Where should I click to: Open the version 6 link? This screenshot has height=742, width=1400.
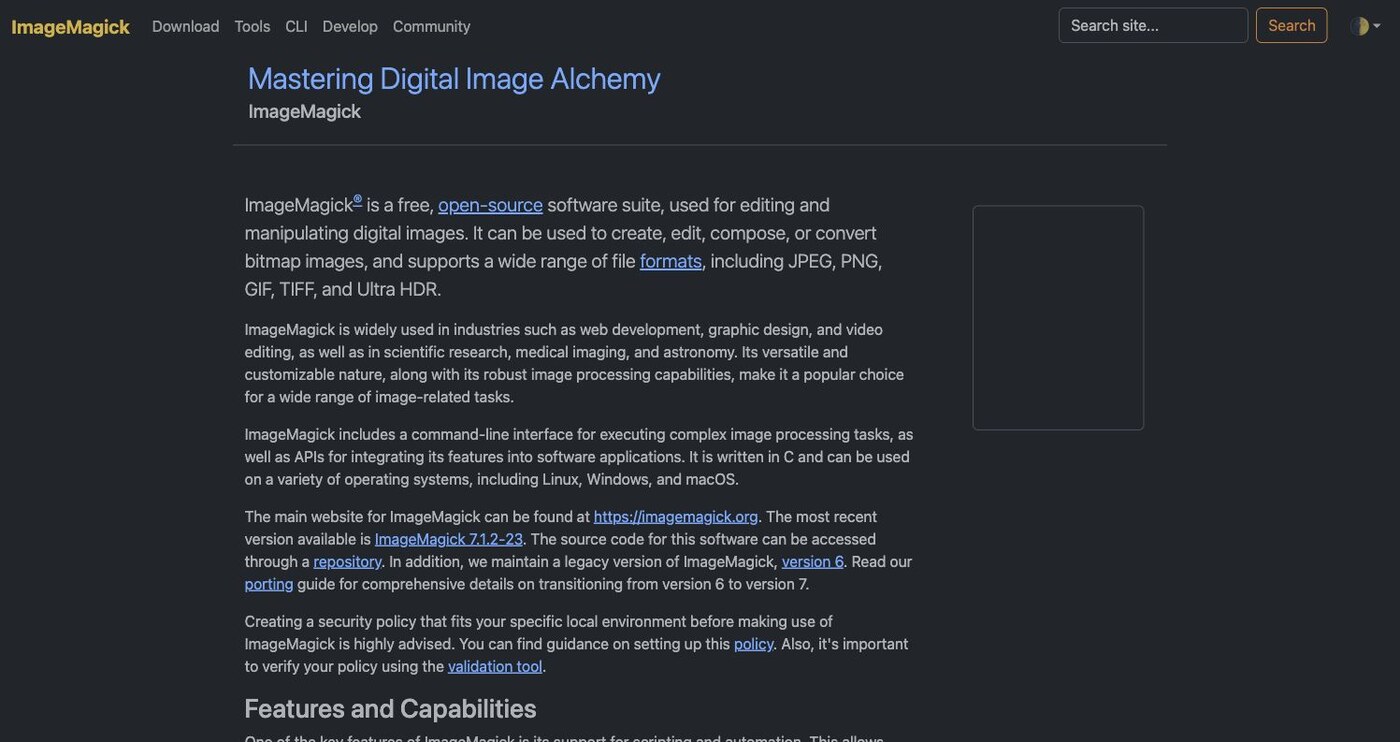[x=812, y=562]
